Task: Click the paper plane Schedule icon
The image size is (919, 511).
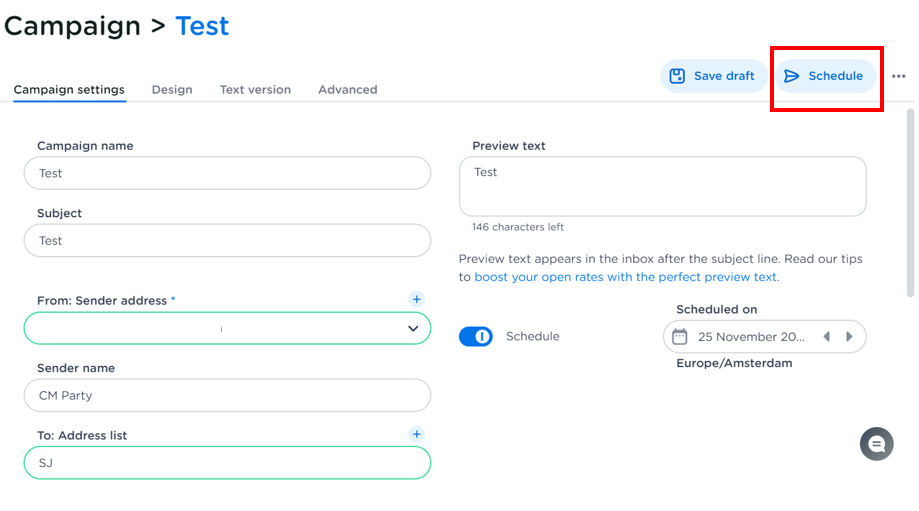Action: (792, 76)
